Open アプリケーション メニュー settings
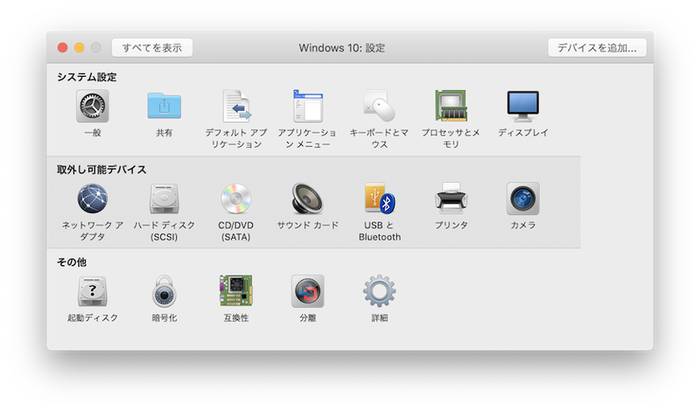This screenshot has width=700, height=412. click(x=308, y=106)
